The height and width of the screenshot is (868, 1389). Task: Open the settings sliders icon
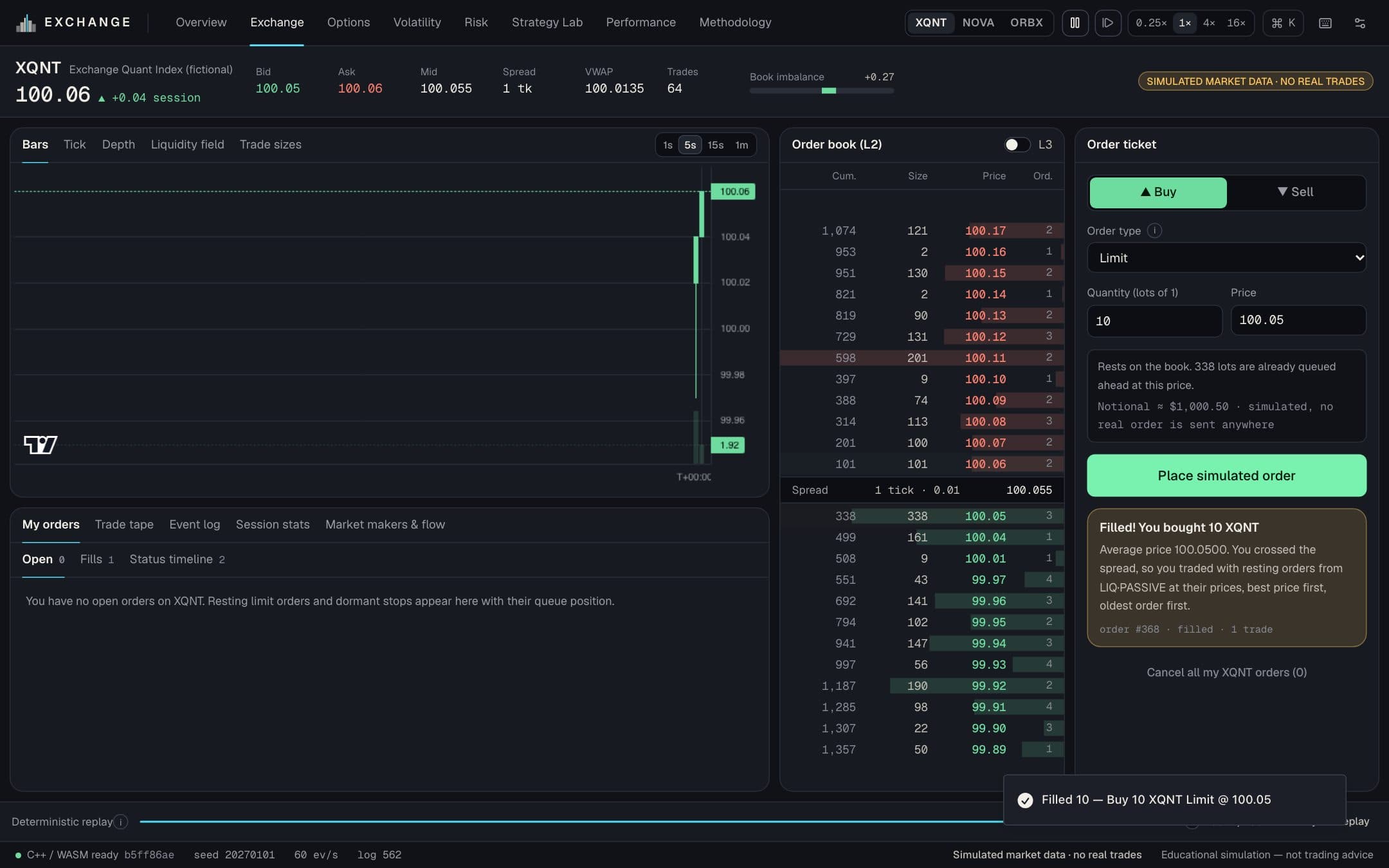(x=1360, y=23)
